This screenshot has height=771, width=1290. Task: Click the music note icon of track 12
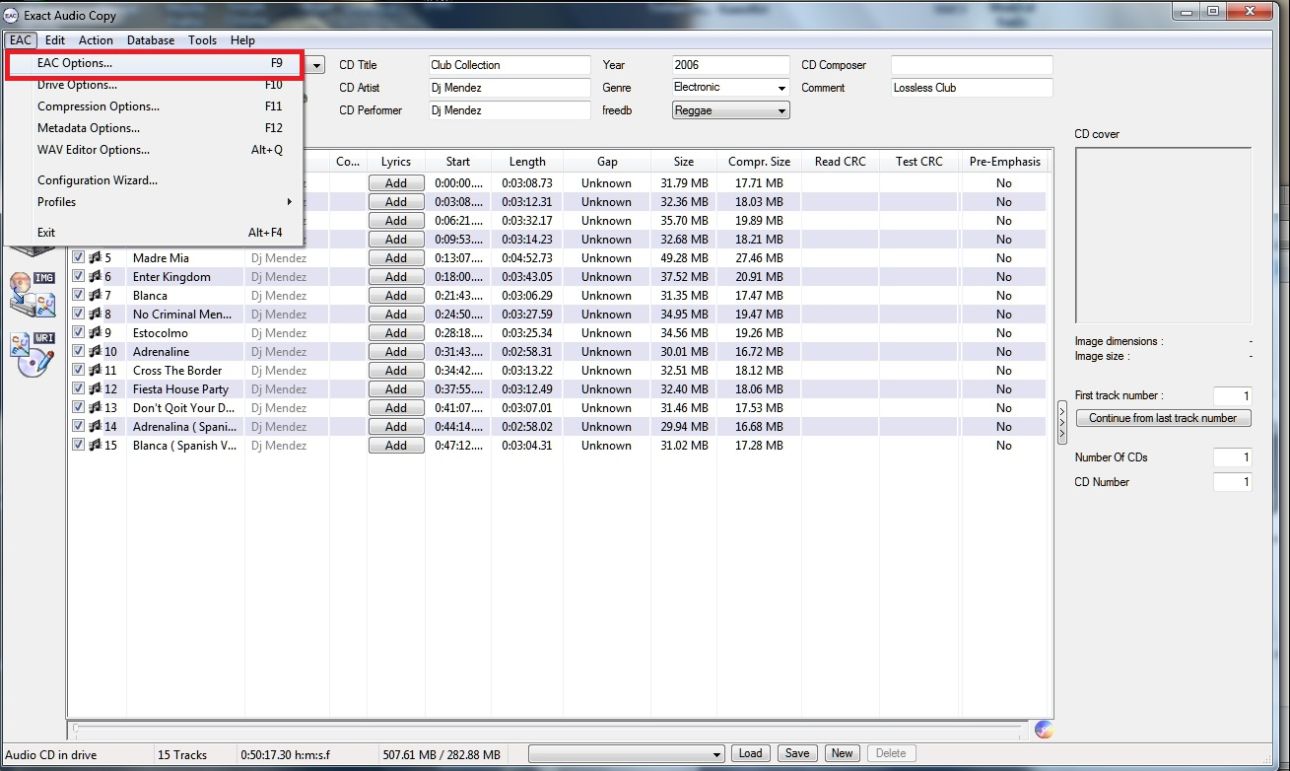pyautogui.click(x=95, y=389)
